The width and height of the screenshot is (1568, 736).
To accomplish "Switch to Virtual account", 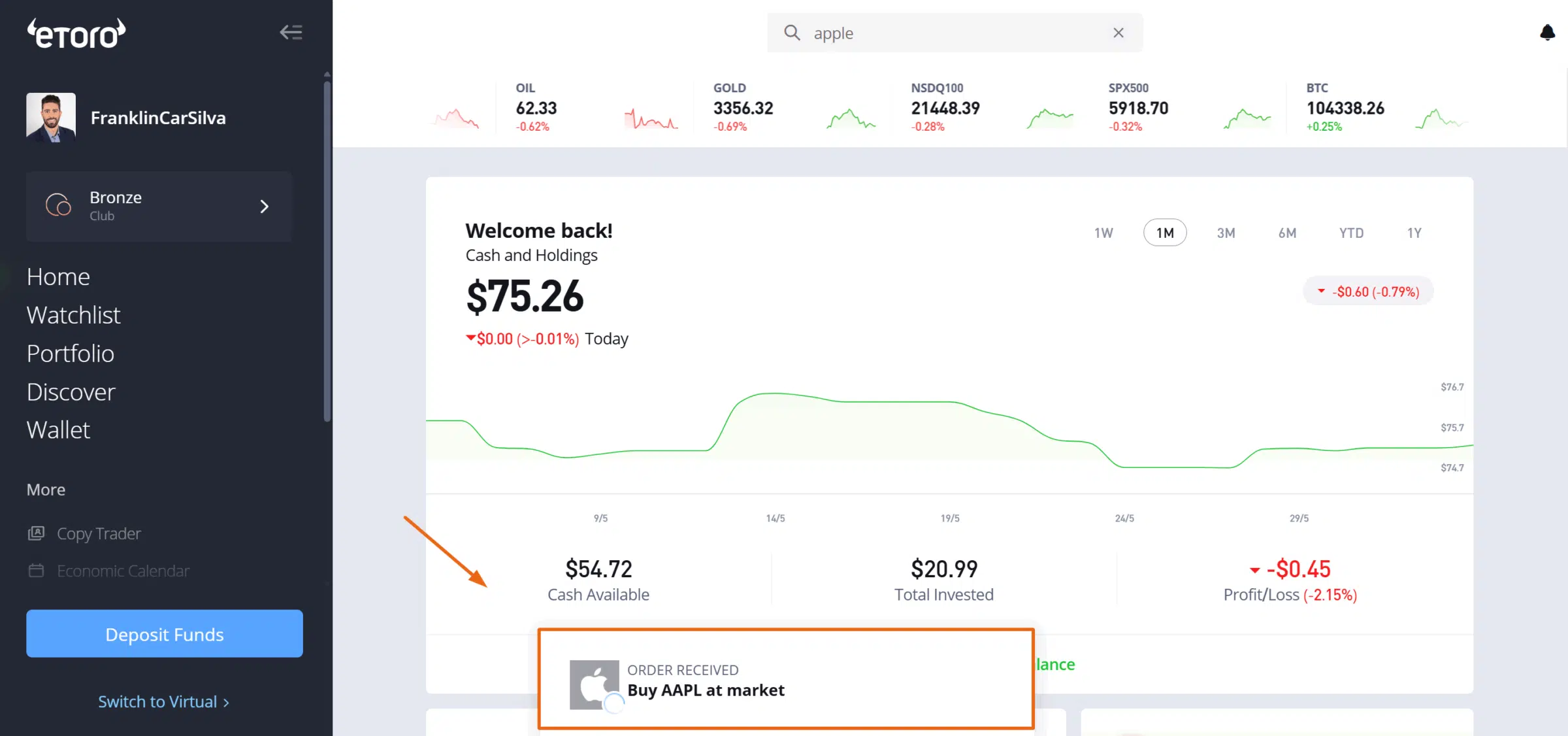I will tap(163, 701).
